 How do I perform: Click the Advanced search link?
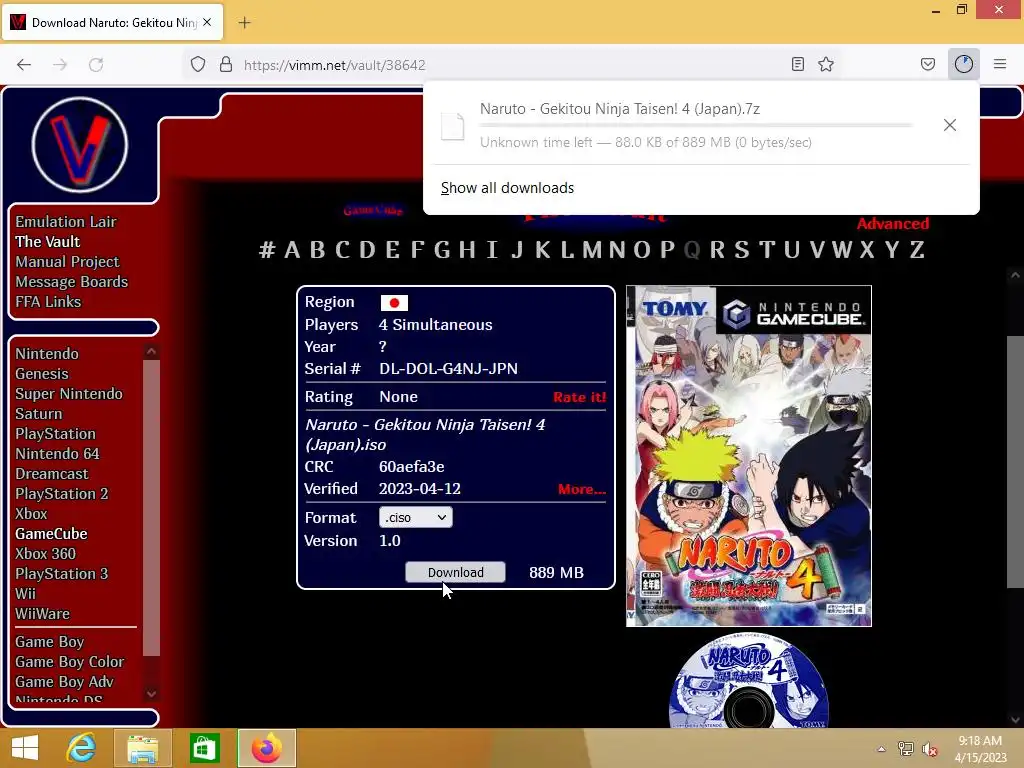click(x=893, y=224)
